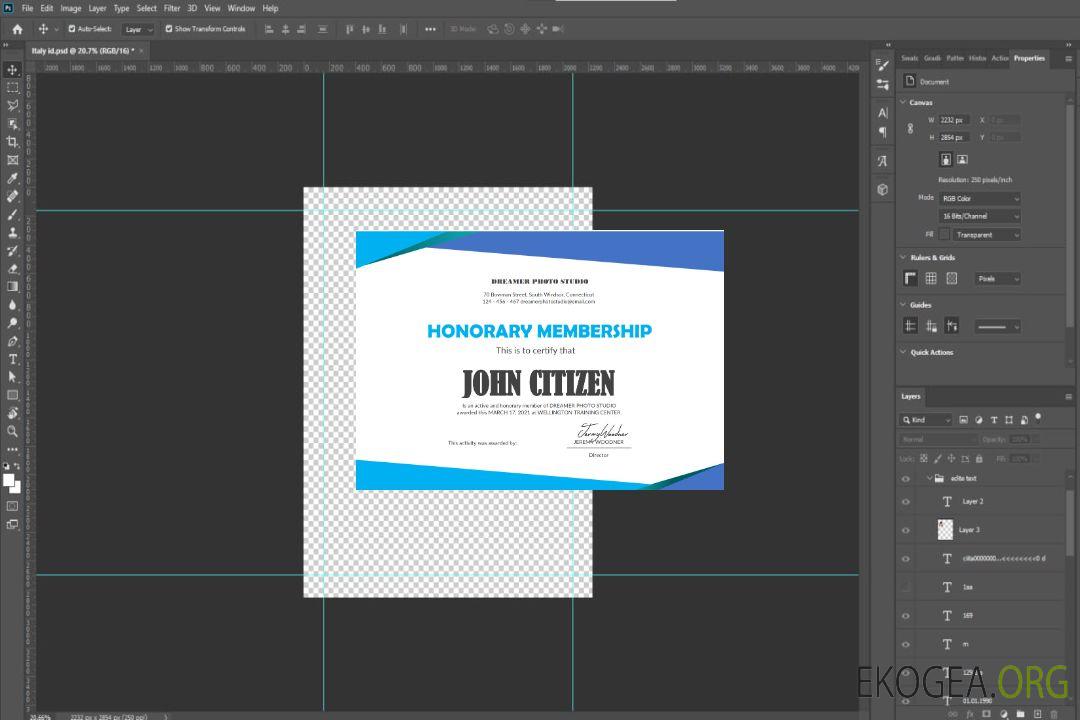Hide the Layer 2 text layer

pos(906,502)
